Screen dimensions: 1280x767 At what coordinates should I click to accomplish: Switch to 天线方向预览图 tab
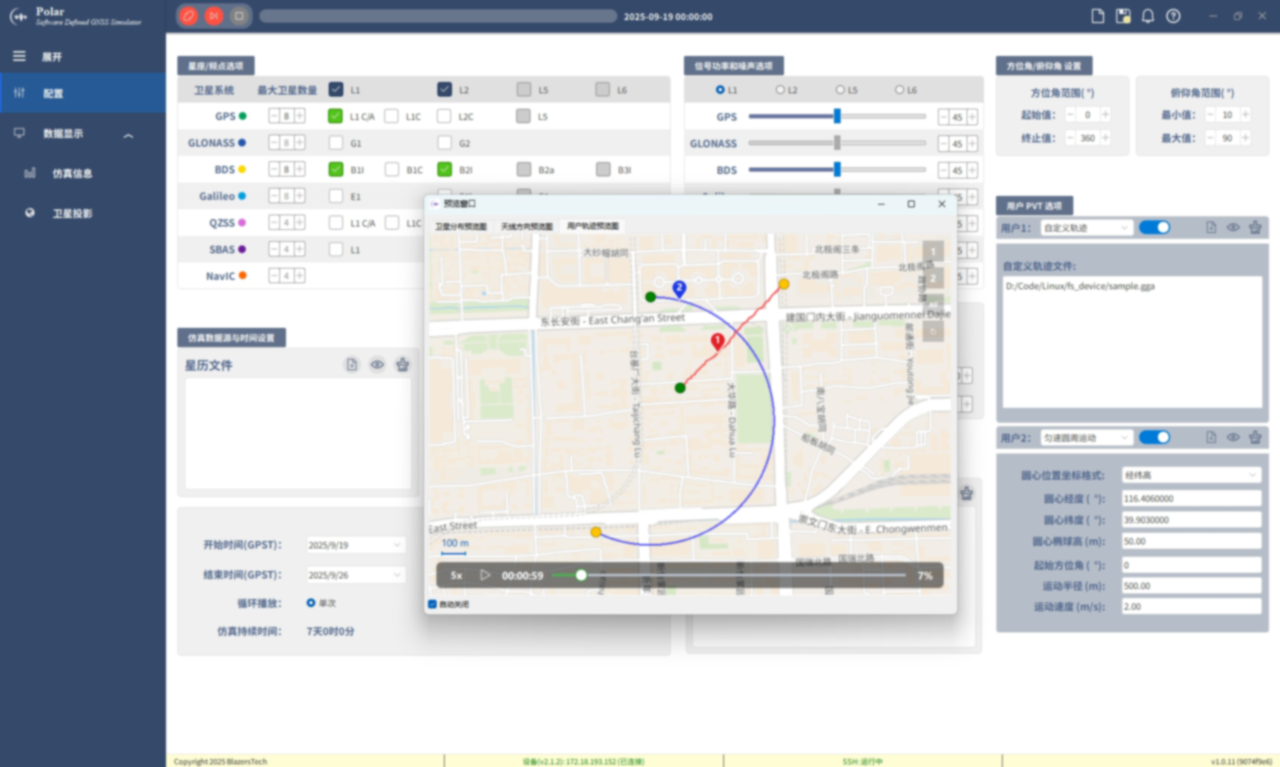click(x=527, y=227)
